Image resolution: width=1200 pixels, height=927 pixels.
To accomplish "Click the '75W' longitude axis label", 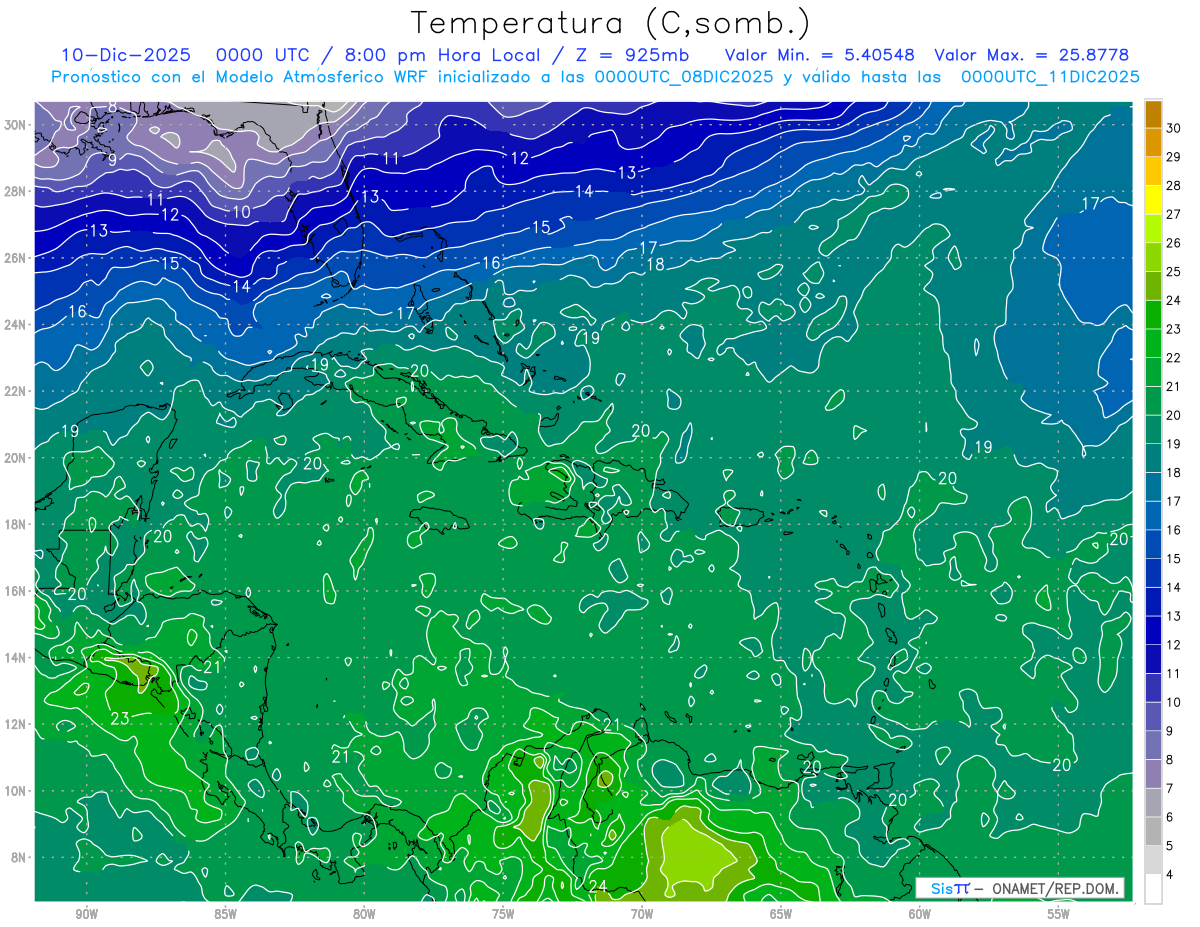I will 503,914.
